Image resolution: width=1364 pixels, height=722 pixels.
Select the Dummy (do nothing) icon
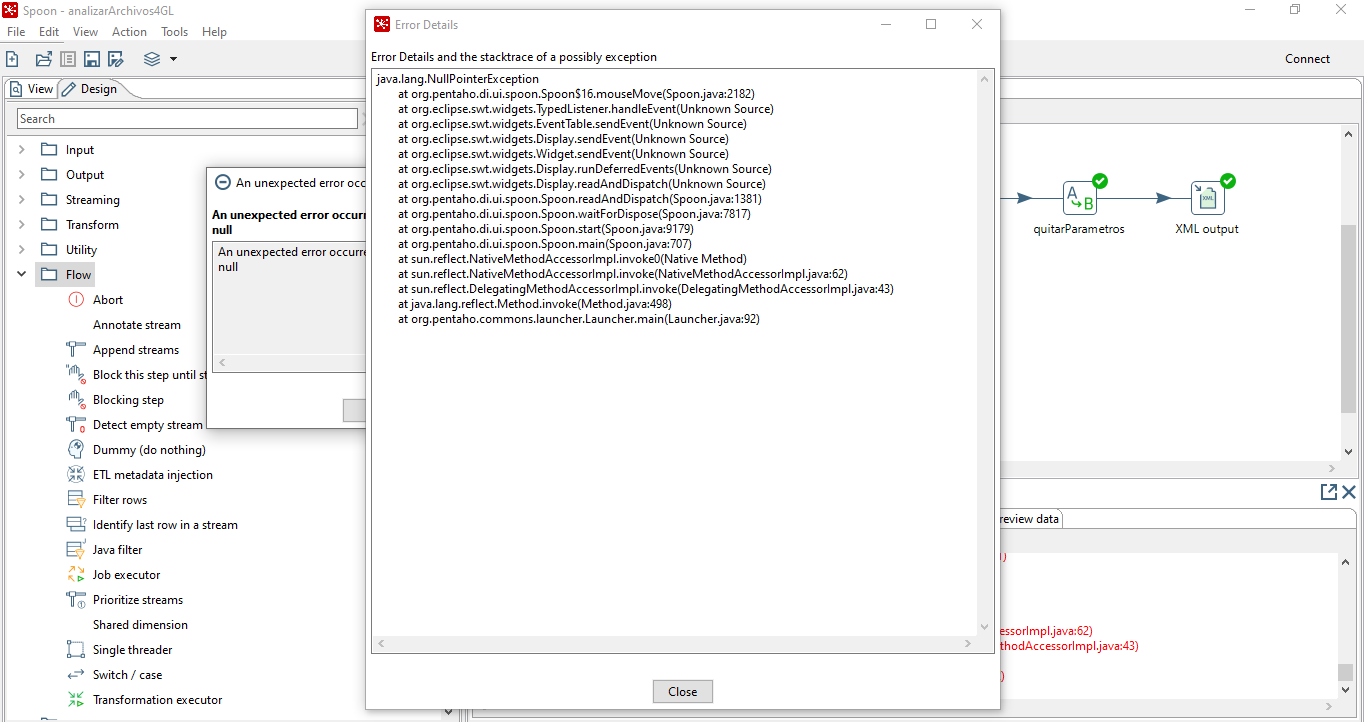click(x=76, y=449)
